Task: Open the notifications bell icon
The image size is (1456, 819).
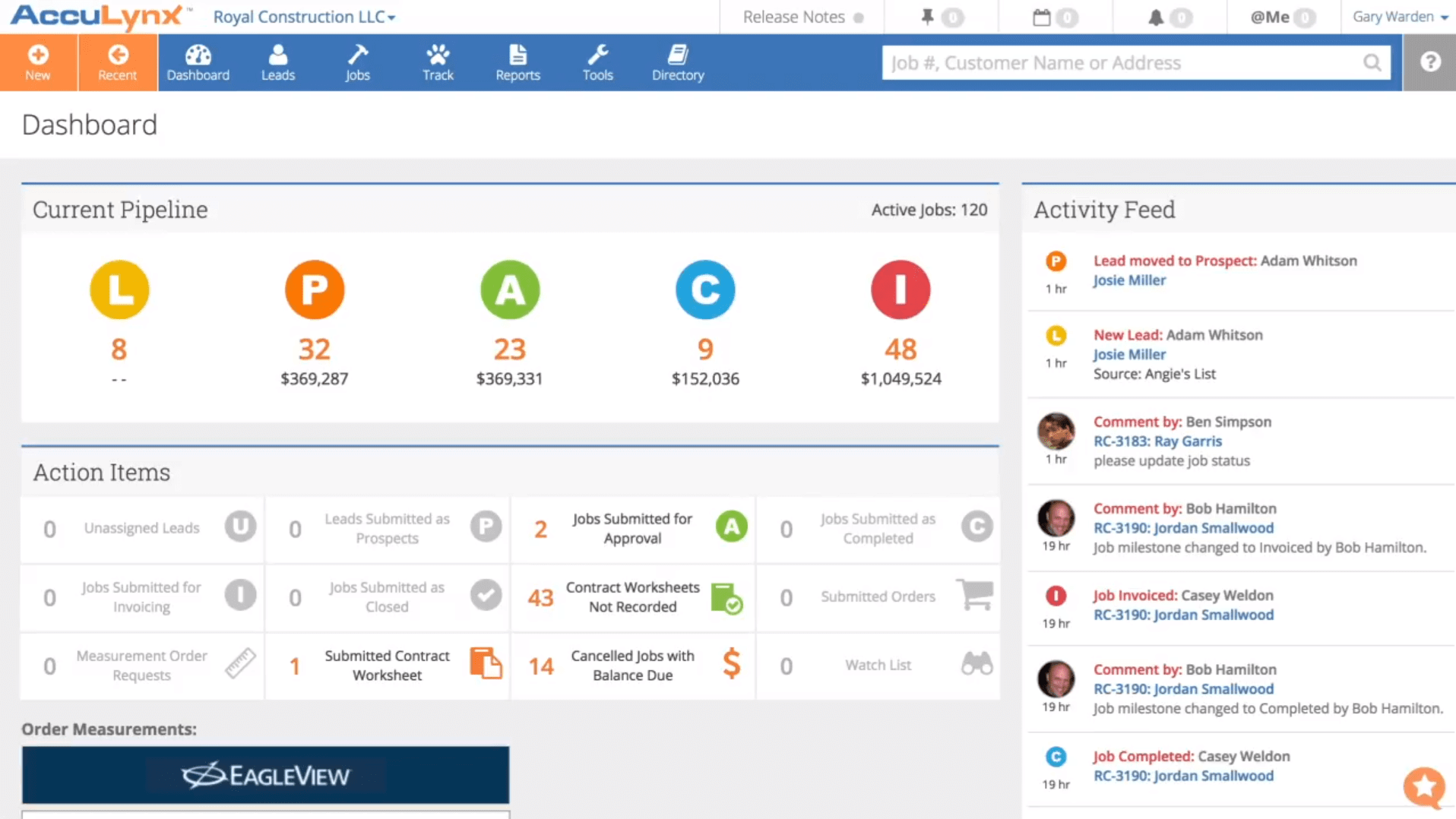Action: [1156, 16]
